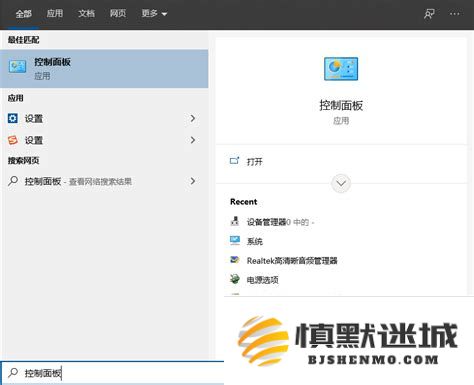This screenshot has height=385, width=474.
Task: Click the open-window icon beside 打开
Action: pyautogui.click(x=235, y=161)
